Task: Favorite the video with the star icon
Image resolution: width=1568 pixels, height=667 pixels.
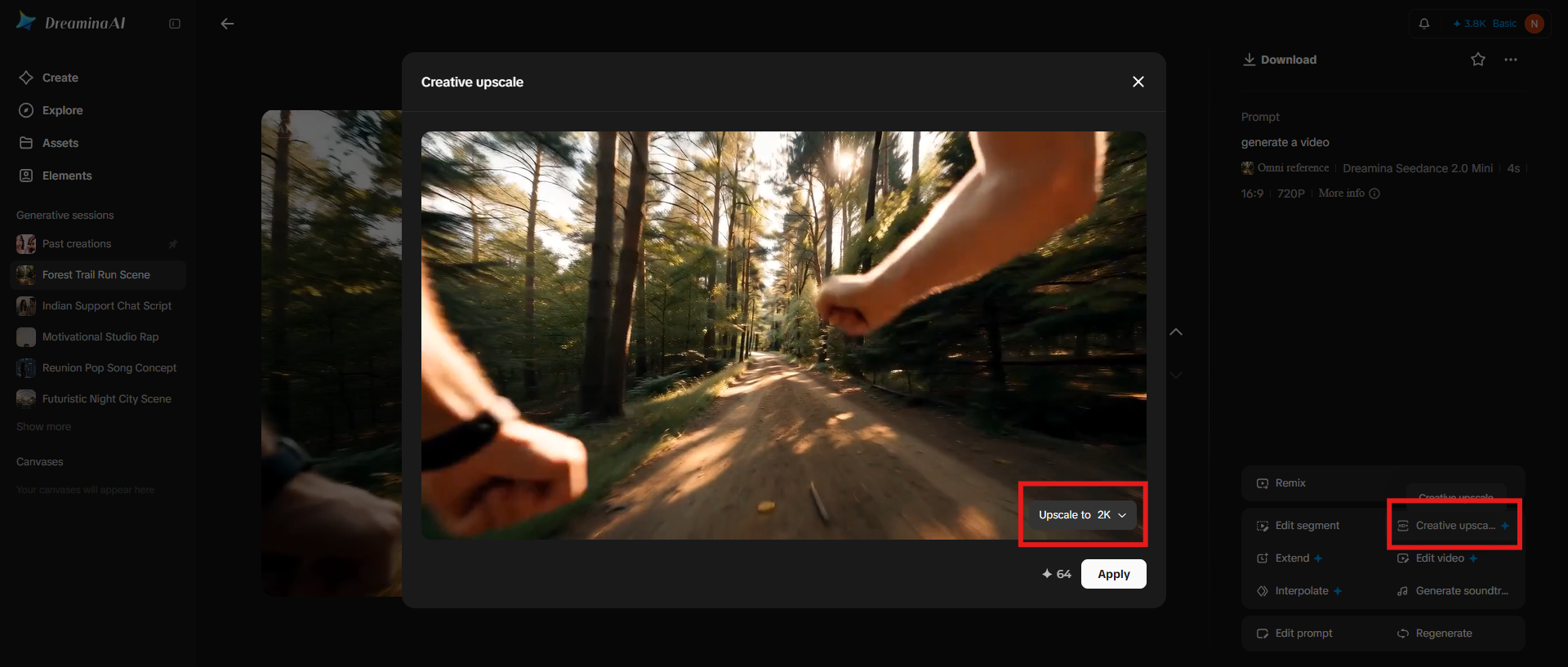Action: 1478,60
